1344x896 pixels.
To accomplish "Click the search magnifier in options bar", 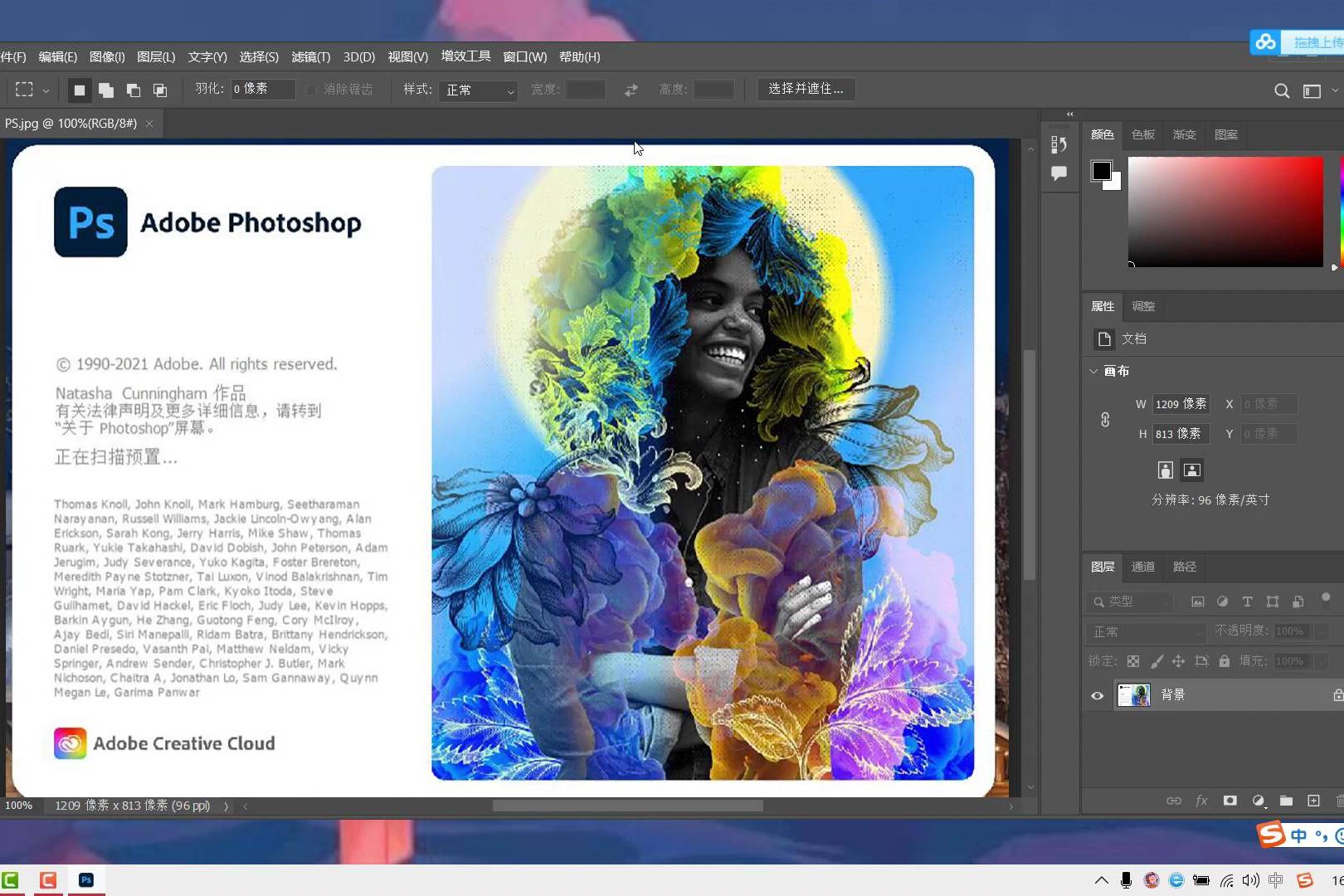I will coord(1282,90).
